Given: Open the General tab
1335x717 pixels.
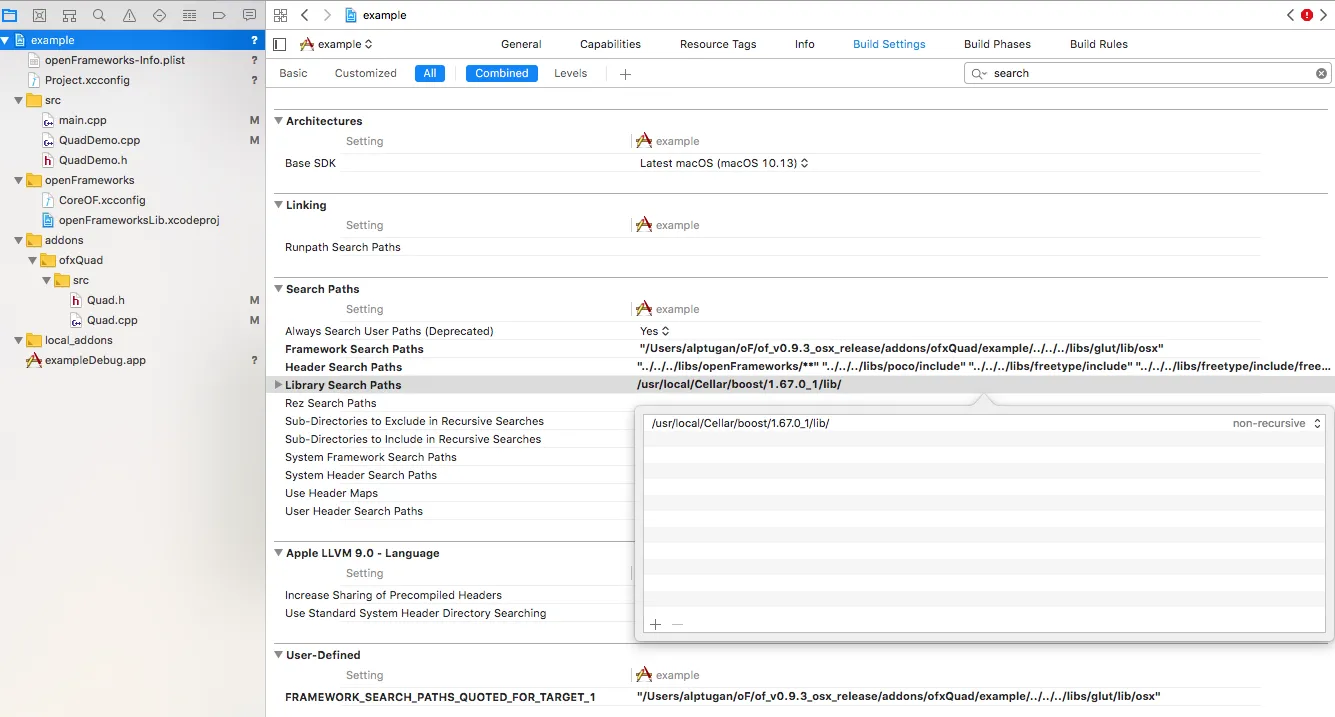Looking at the screenshot, I should [521, 44].
